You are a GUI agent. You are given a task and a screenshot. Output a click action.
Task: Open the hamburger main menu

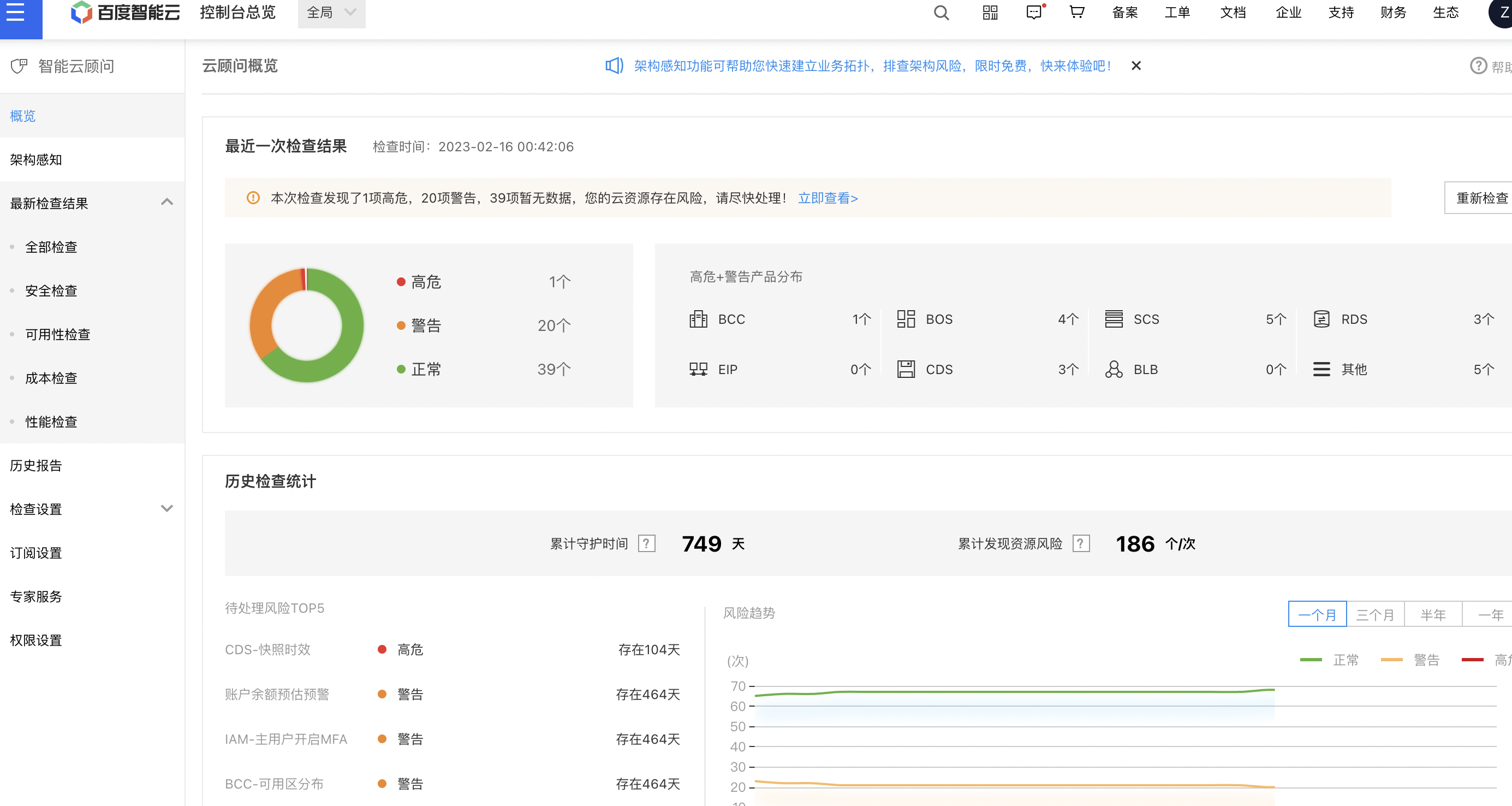16,12
